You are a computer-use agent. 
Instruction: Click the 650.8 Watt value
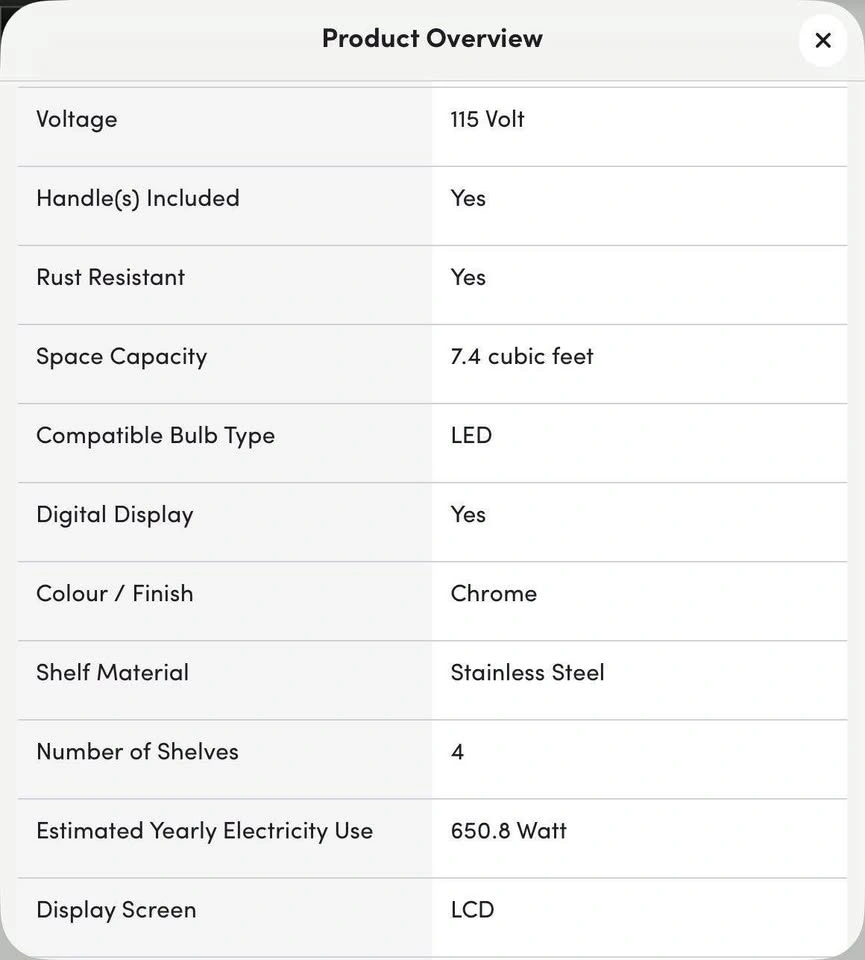point(508,831)
